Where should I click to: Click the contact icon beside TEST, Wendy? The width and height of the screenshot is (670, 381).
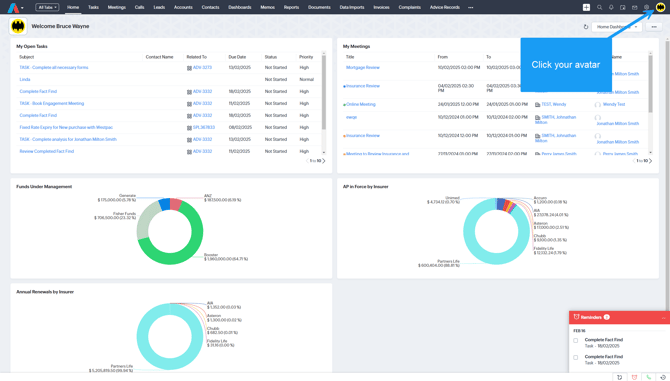tap(538, 105)
